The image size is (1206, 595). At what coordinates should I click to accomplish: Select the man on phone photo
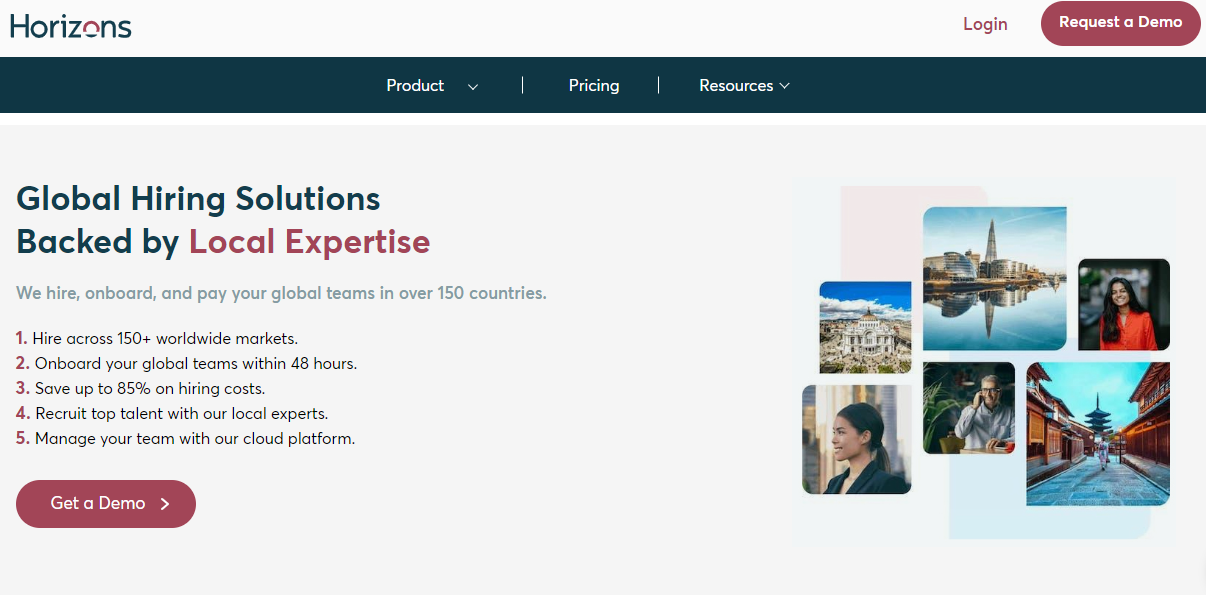click(969, 408)
